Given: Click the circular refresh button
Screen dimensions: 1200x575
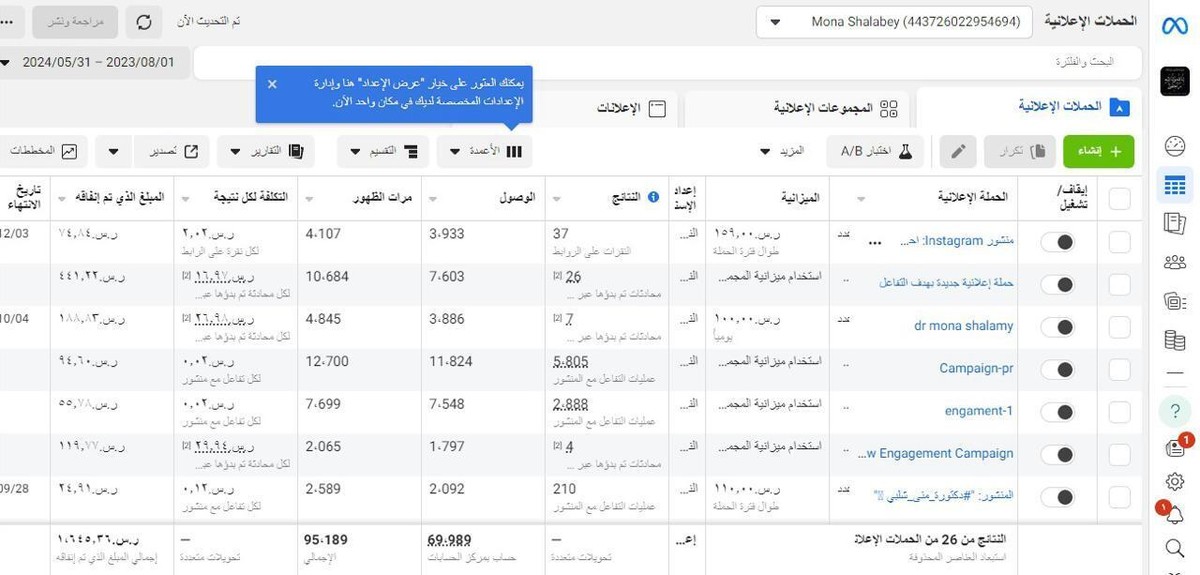Looking at the screenshot, I should coord(143,21).
